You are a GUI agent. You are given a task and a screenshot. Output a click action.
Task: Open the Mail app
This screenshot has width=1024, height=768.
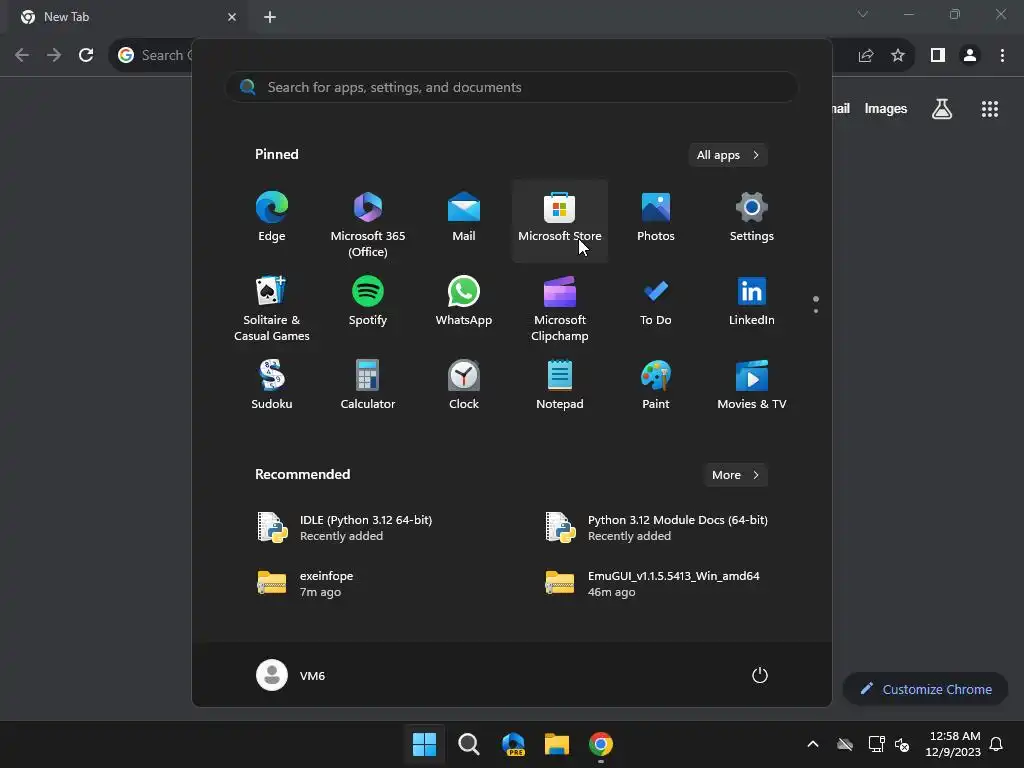pos(464,221)
